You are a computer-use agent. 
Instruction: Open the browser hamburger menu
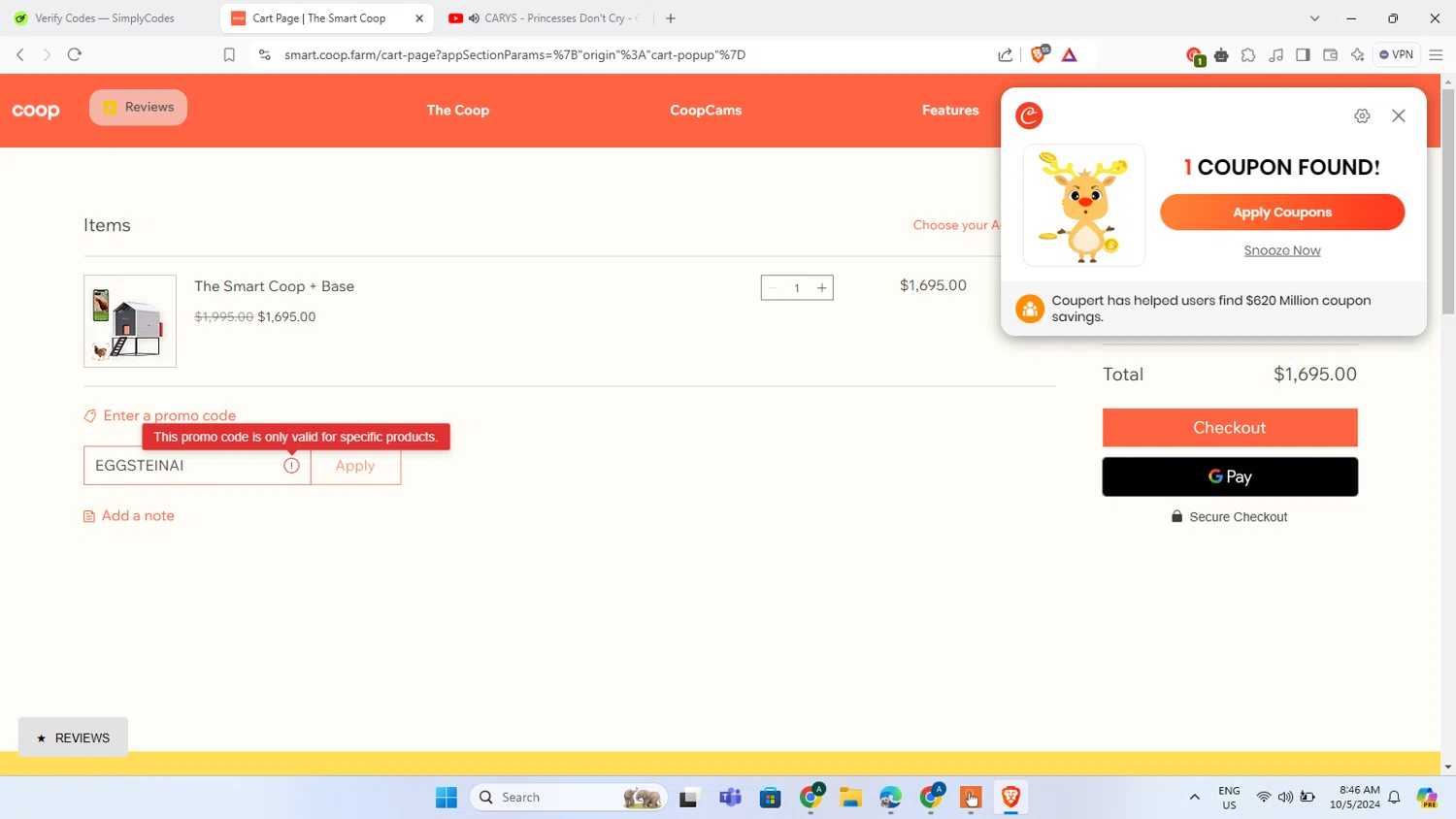(x=1437, y=55)
